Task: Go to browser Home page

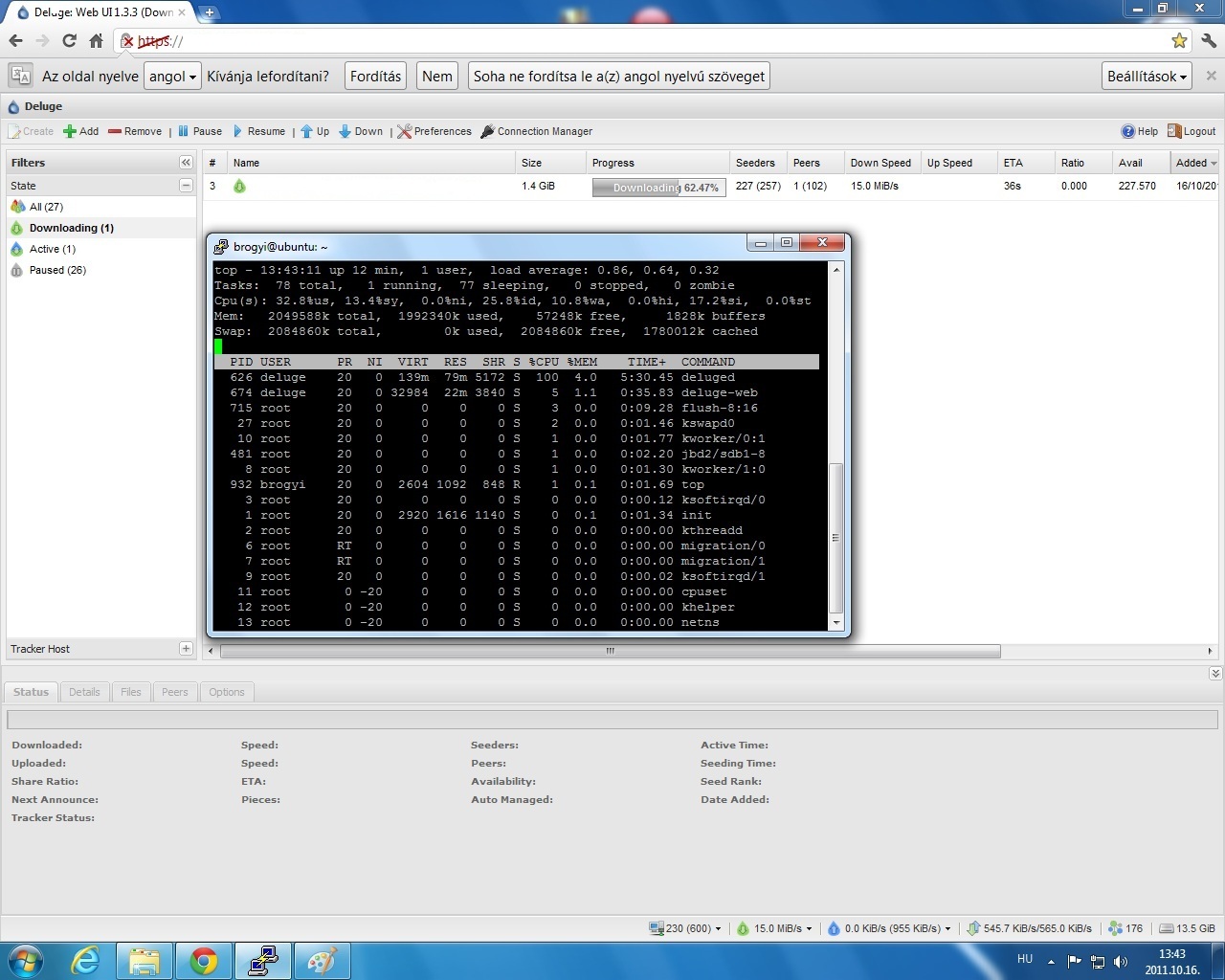Action: tap(96, 41)
